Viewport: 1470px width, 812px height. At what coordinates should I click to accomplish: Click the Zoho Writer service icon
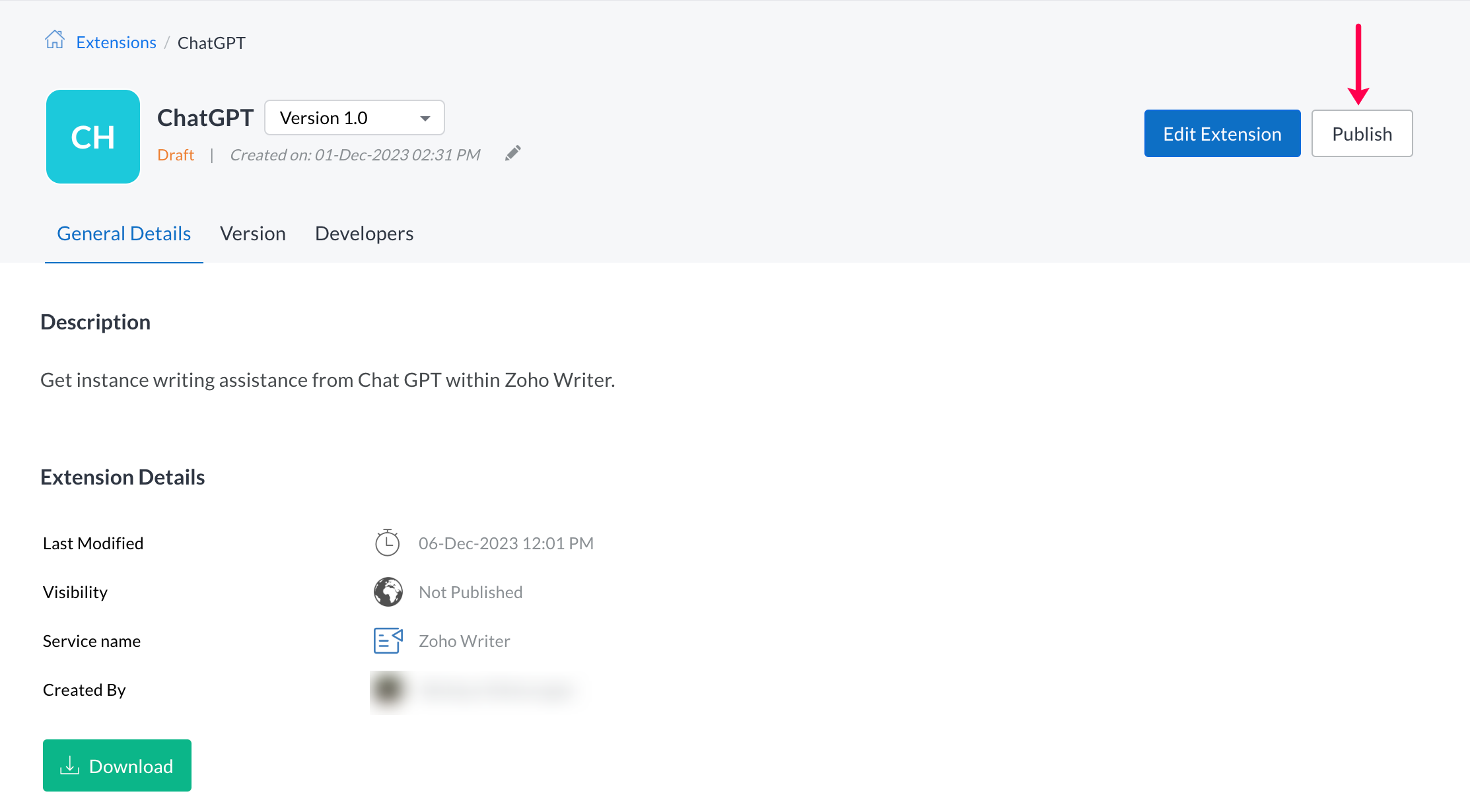(x=388, y=641)
